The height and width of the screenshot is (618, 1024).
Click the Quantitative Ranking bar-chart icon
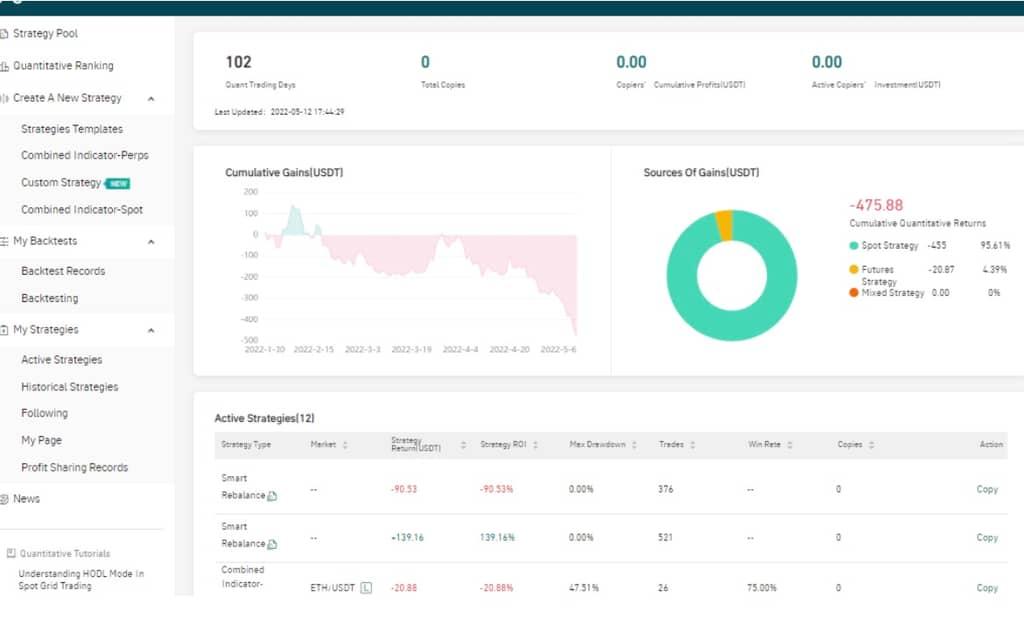[5, 66]
